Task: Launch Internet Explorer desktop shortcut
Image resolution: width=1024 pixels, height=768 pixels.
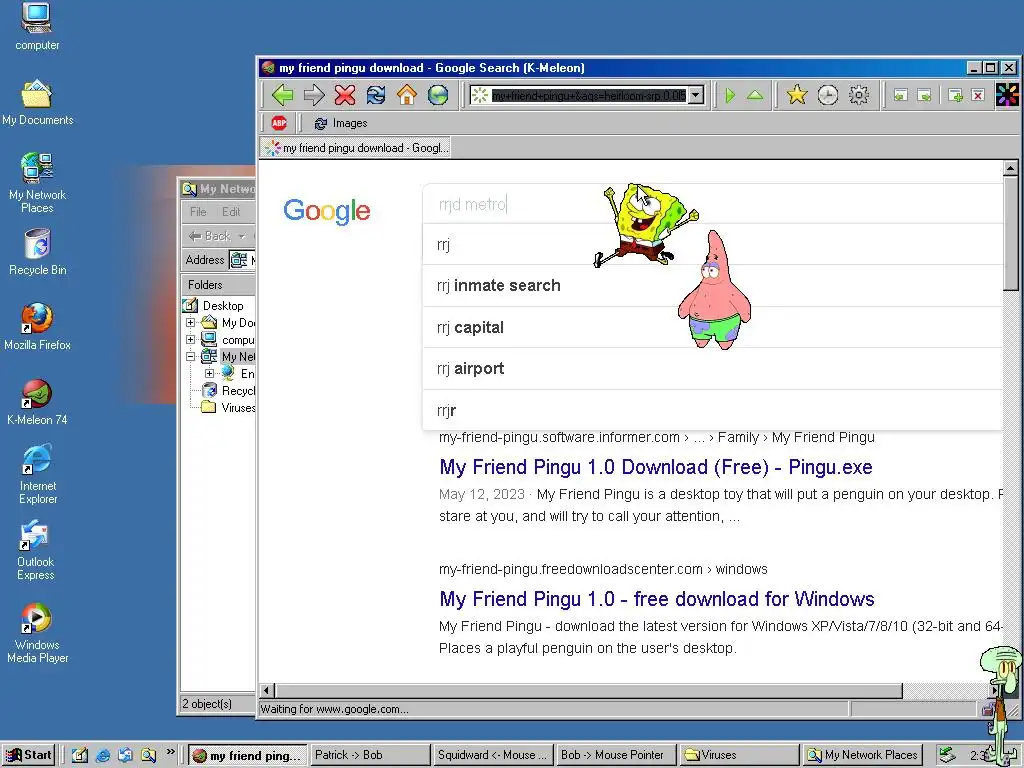Action: pyautogui.click(x=37, y=473)
